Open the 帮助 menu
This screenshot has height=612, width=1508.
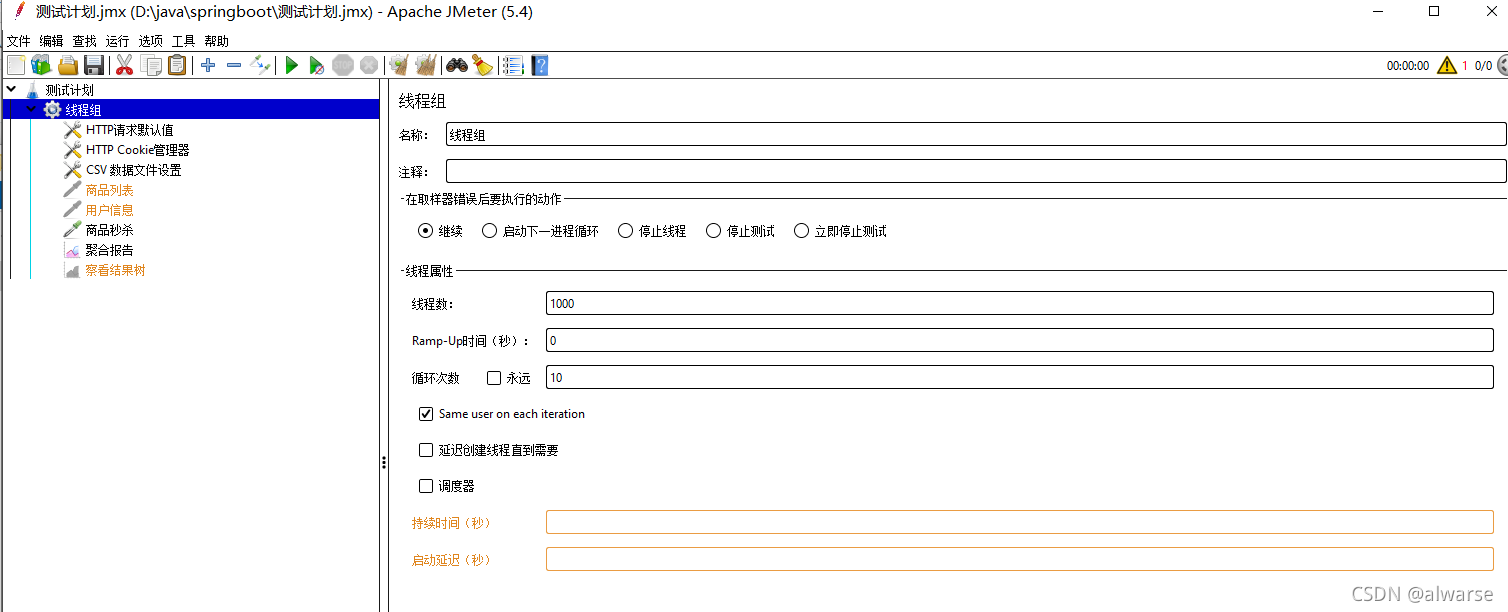tap(216, 41)
